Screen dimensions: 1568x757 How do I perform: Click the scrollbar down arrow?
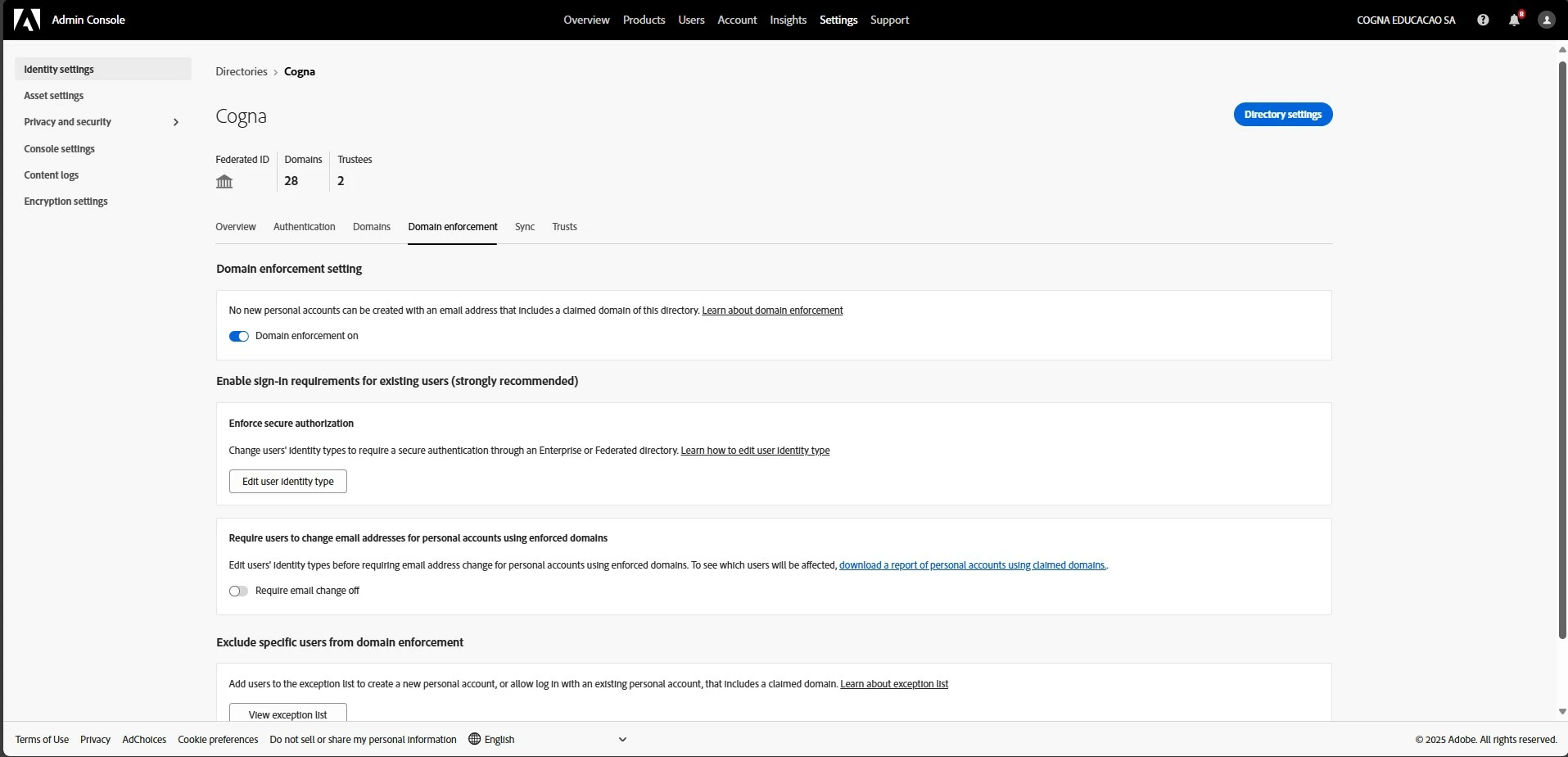(x=1562, y=712)
